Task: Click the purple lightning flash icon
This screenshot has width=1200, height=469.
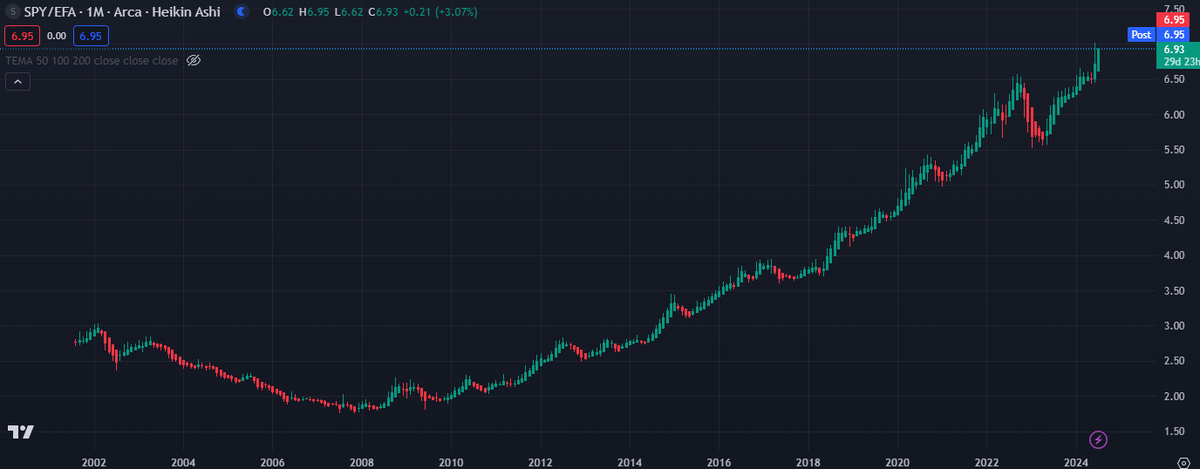Action: [1099, 439]
